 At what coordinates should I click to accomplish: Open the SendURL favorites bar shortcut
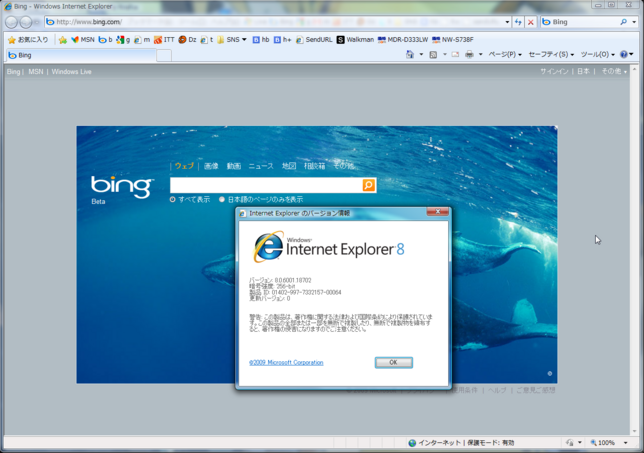coord(314,40)
